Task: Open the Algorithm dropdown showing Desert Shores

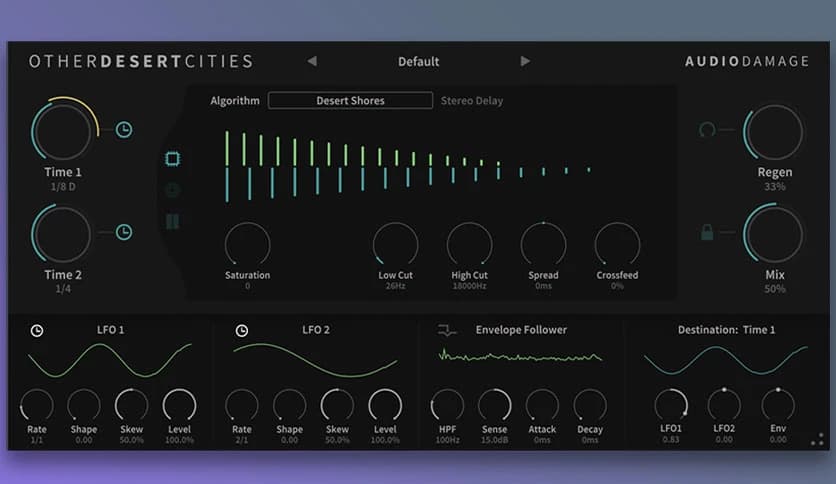Action: (x=350, y=100)
